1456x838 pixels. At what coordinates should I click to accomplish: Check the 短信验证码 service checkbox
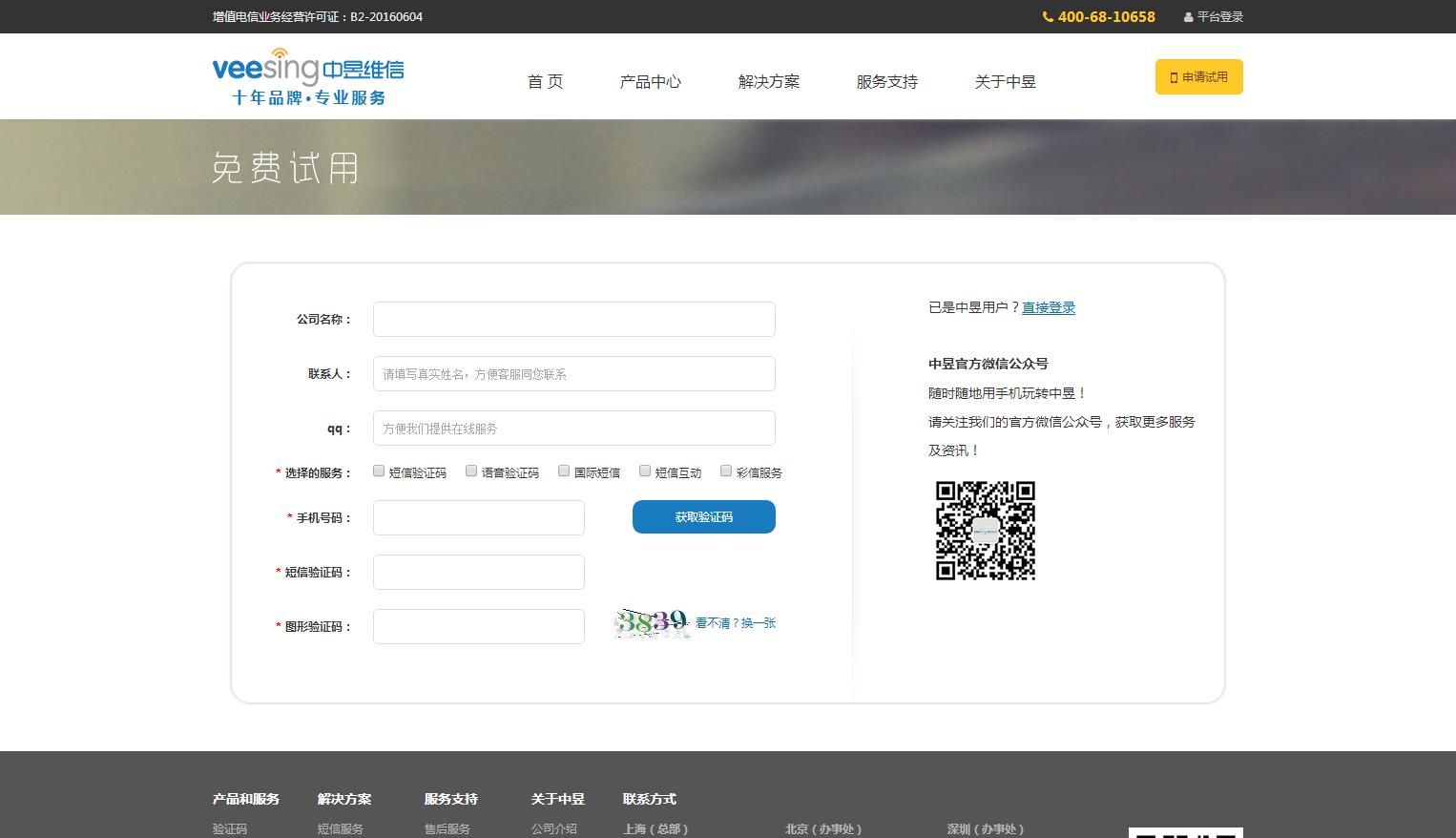(379, 471)
